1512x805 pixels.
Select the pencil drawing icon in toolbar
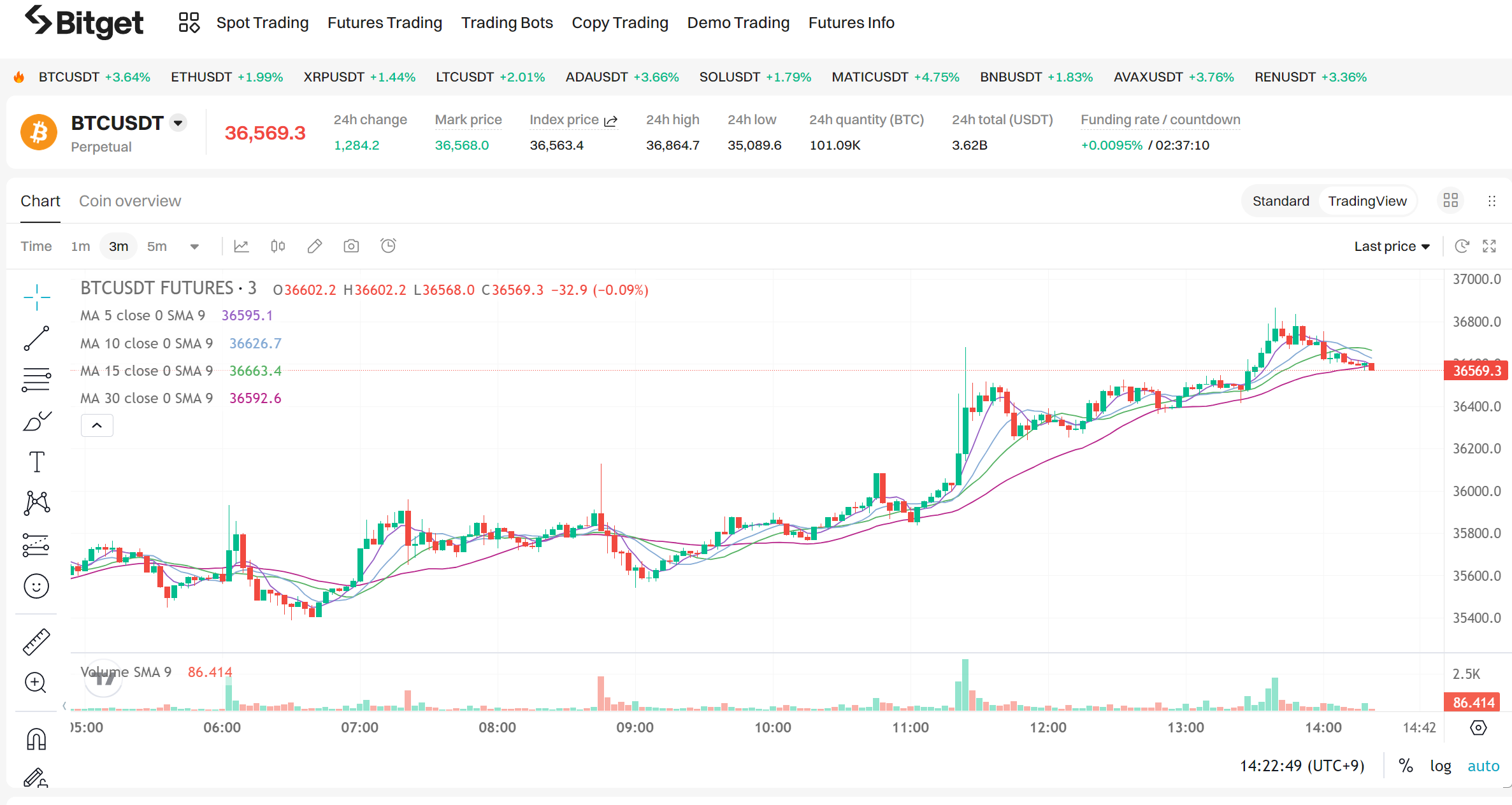click(x=315, y=246)
